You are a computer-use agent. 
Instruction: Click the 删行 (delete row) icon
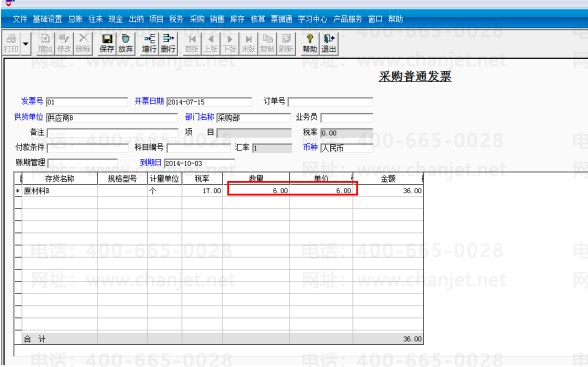[168, 43]
